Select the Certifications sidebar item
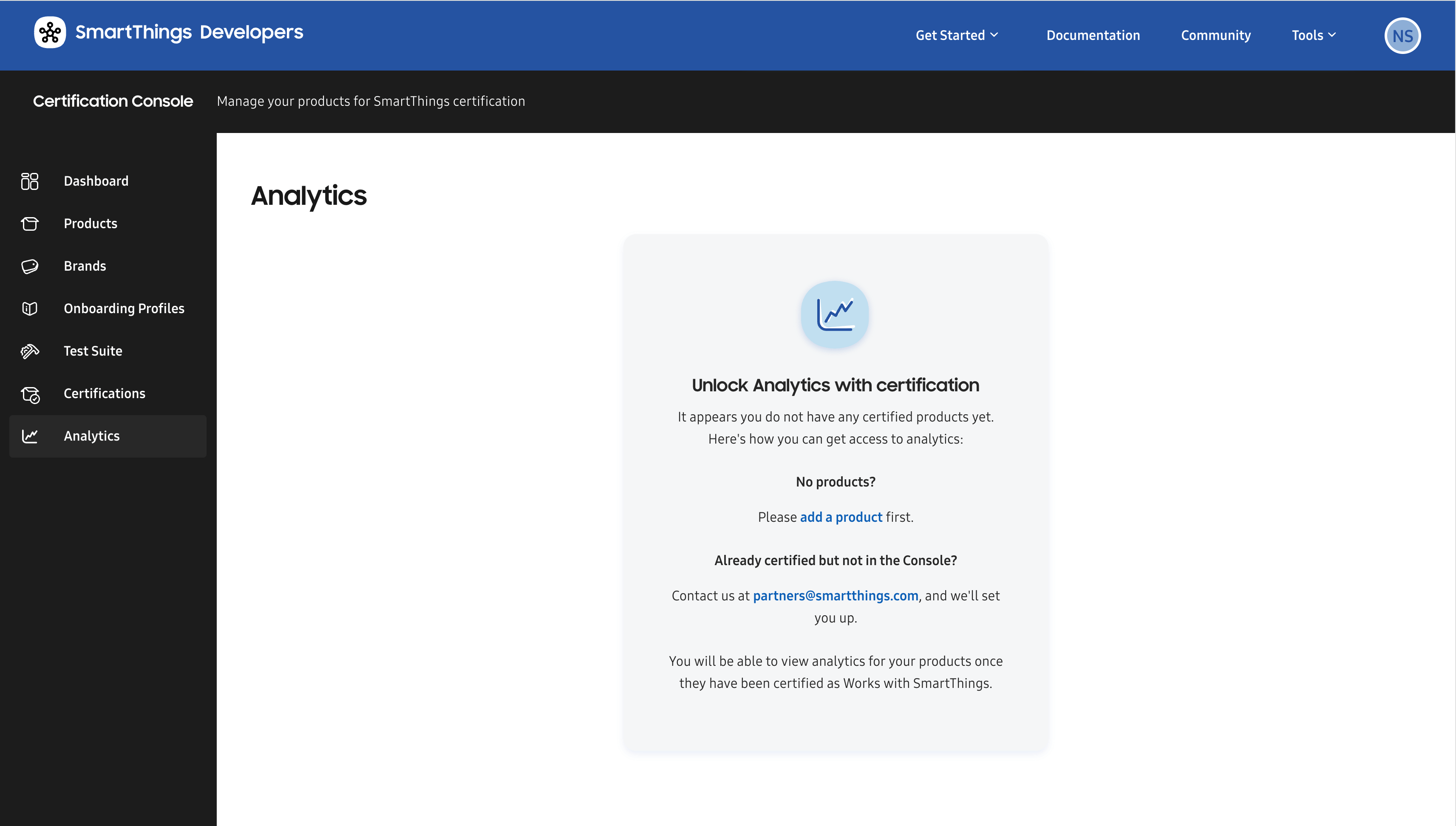Viewport: 1456px width, 826px height. click(x=105, y=394)
